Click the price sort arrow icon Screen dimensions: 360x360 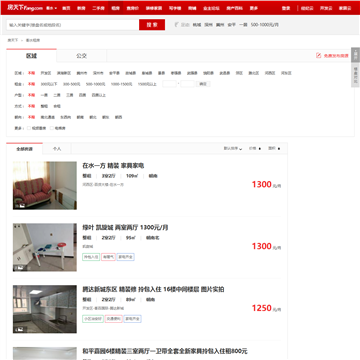pos(260,149)
